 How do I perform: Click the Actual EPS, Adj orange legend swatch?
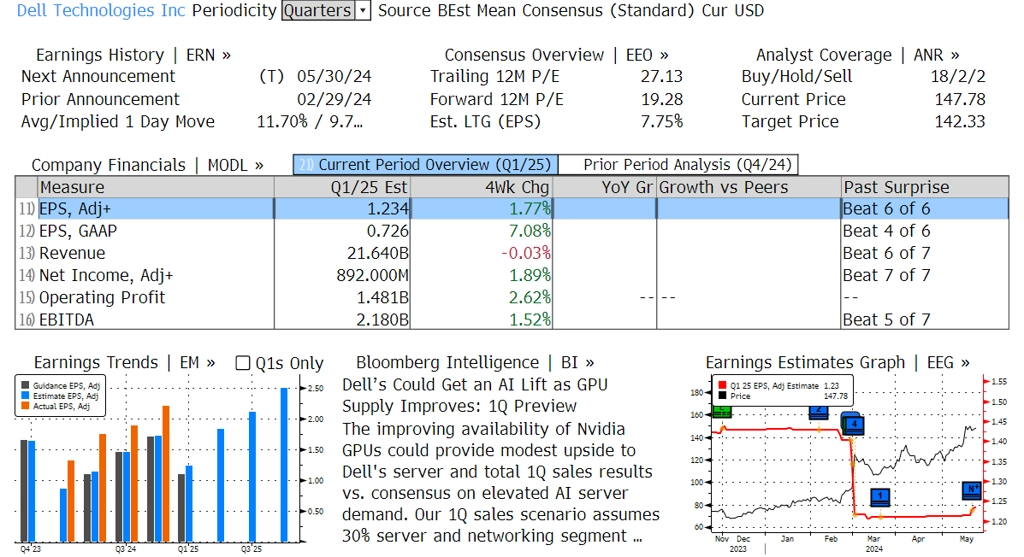click(25, 406)
